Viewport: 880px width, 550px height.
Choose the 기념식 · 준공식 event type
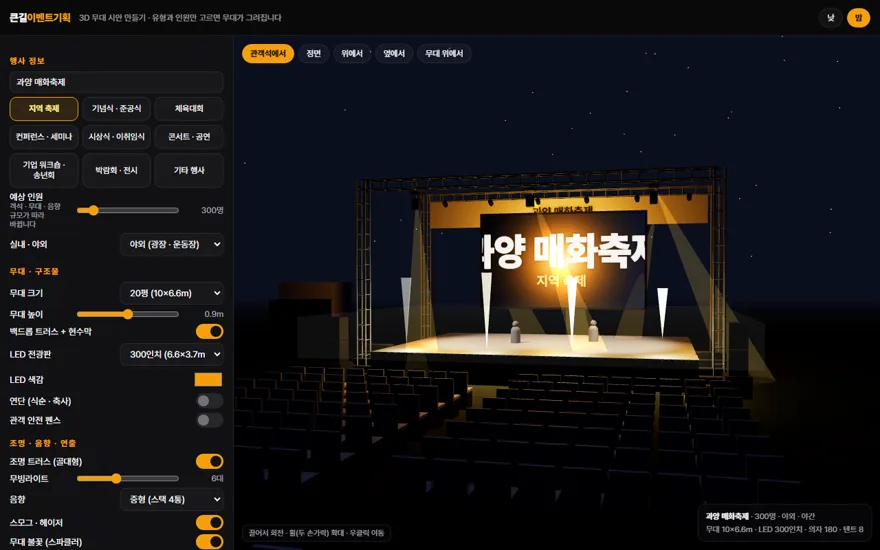116,108
